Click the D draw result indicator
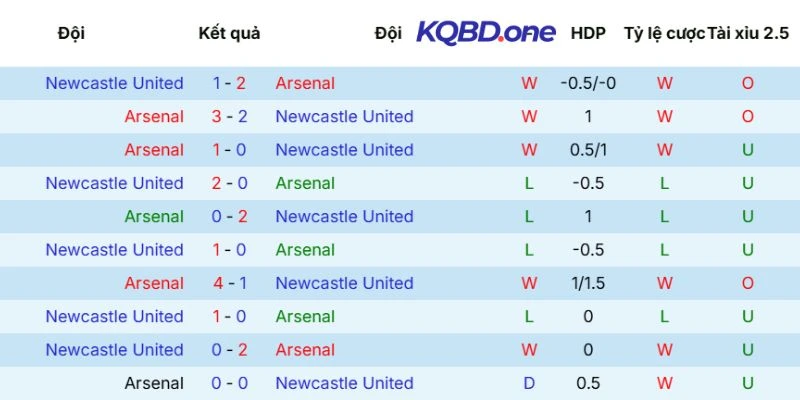This screenshot has height=400, width=800. (x=529, y=383)
